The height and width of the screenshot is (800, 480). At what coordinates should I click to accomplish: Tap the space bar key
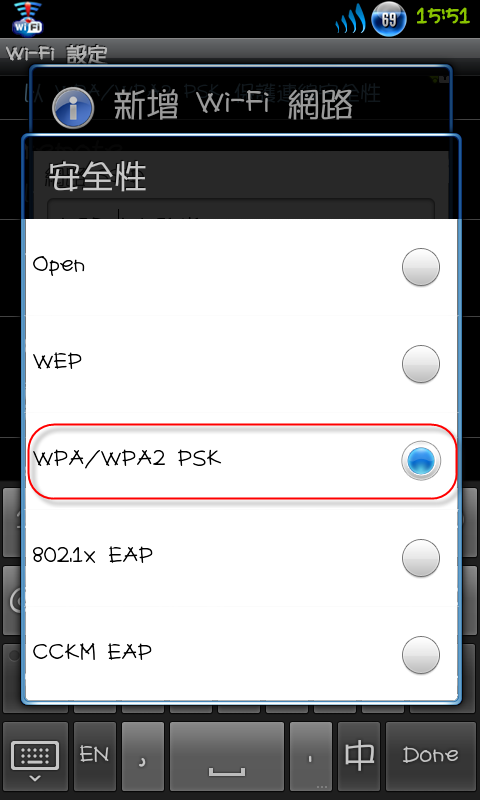click(226, 754)
